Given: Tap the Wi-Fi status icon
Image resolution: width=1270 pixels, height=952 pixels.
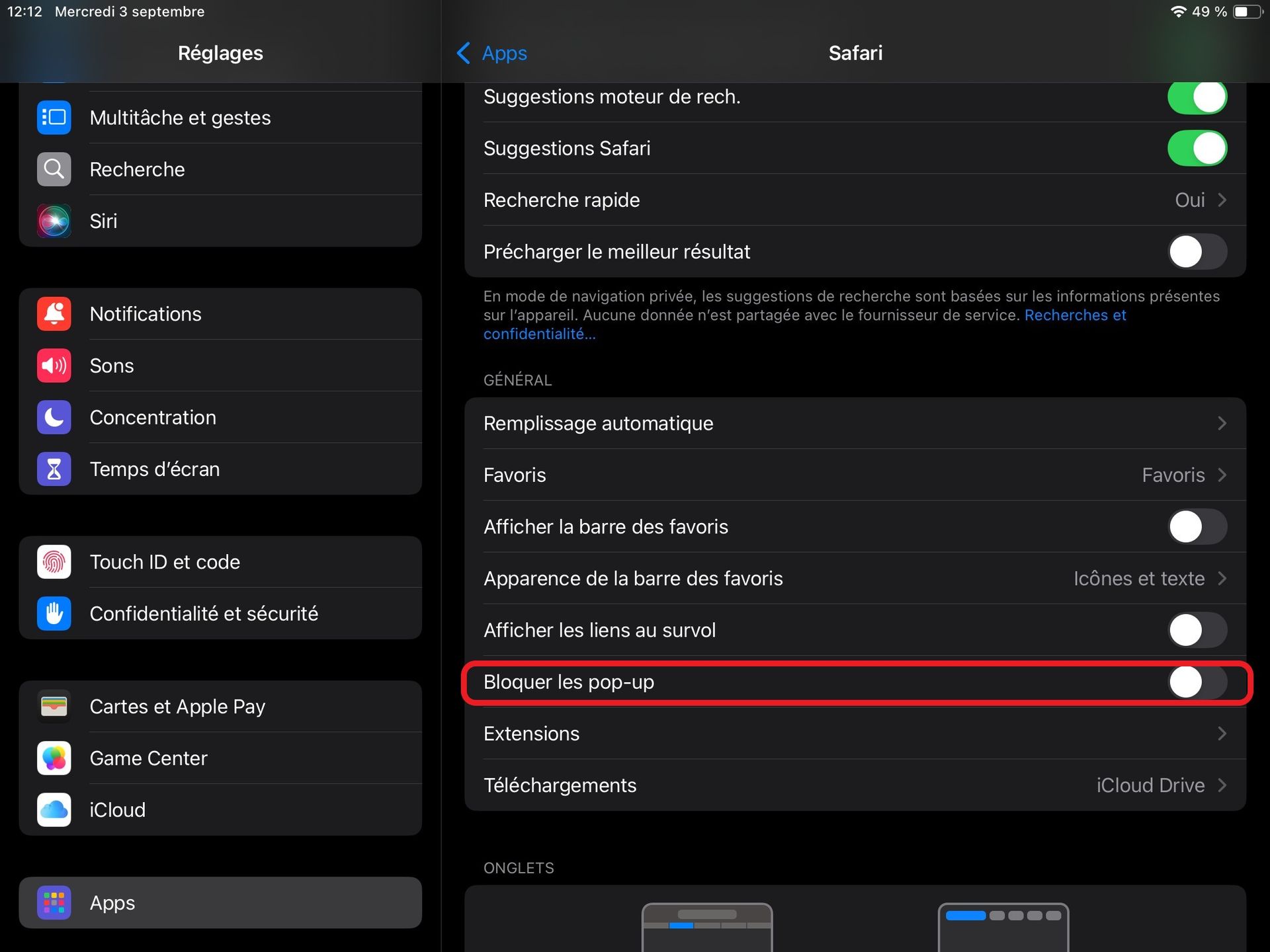Looking at the screenshot, I should [x=1178, y=12].
